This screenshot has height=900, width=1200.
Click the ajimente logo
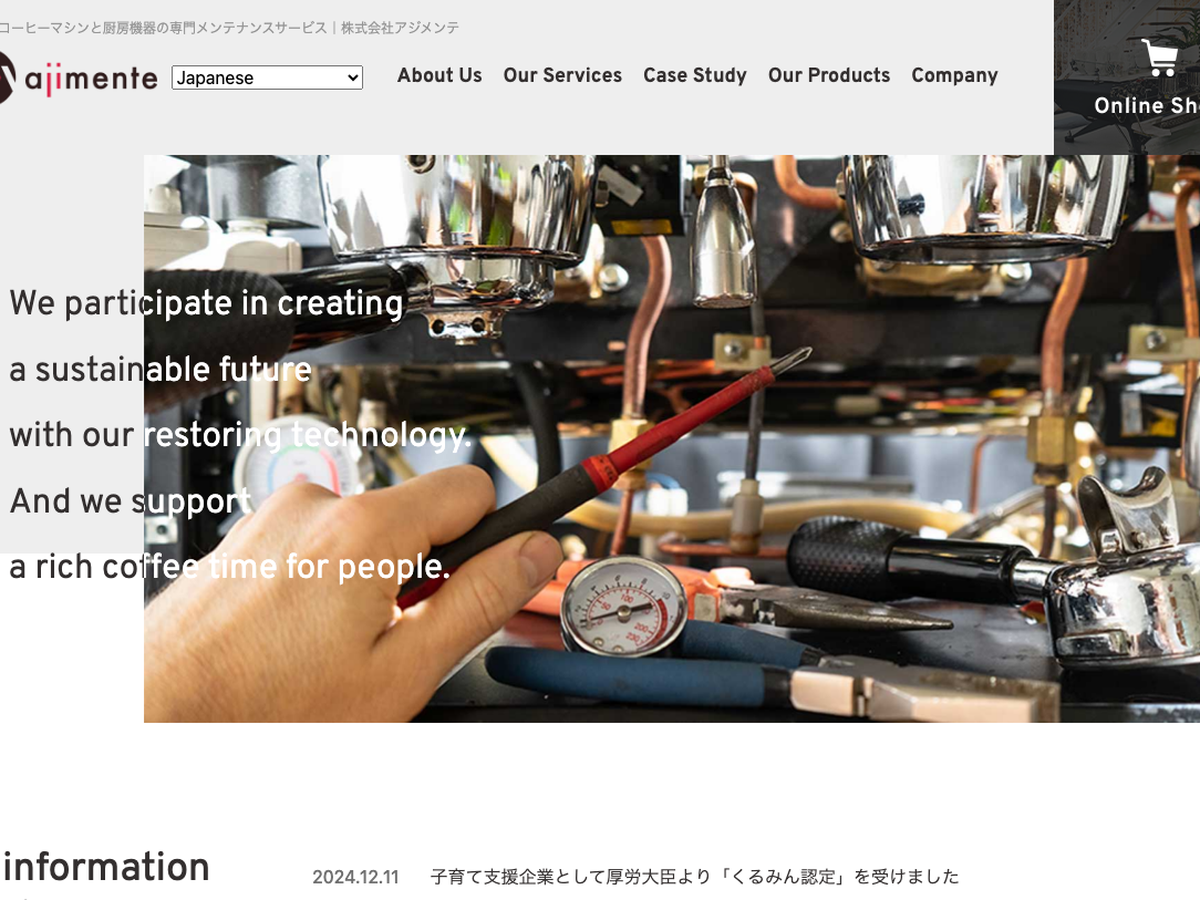click(x=78, y=77)
